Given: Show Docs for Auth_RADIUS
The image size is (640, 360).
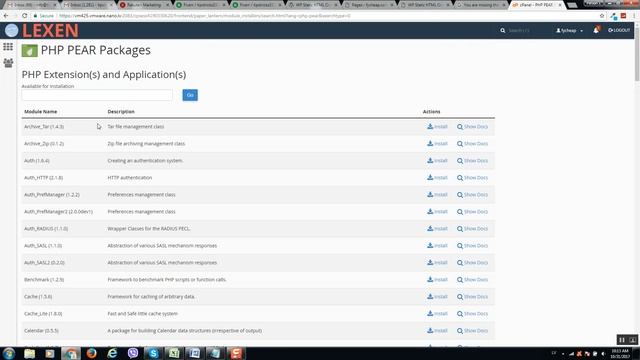Looking at the screenshot, I should click(472, 229).
